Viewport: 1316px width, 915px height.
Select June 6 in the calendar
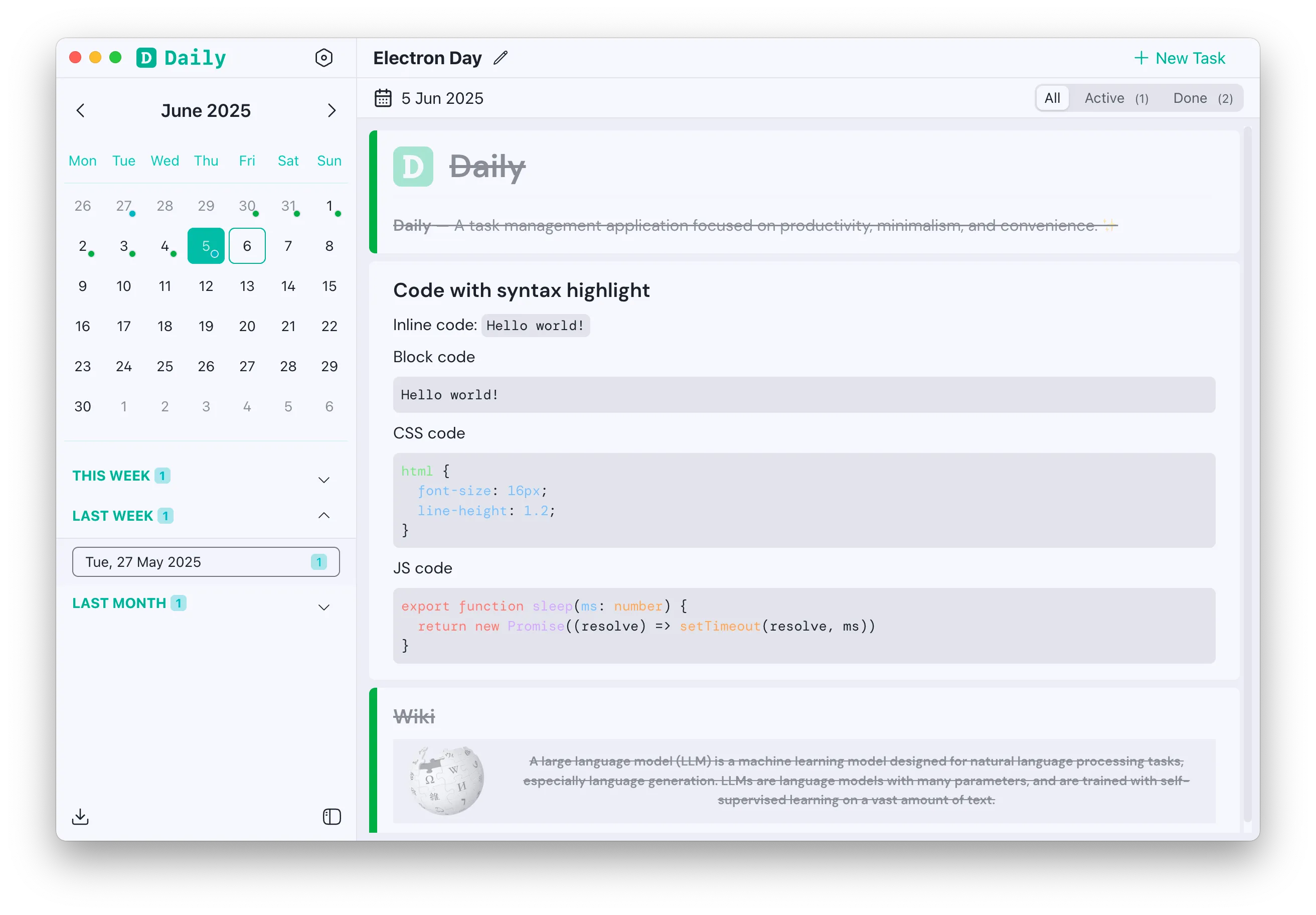247,246
